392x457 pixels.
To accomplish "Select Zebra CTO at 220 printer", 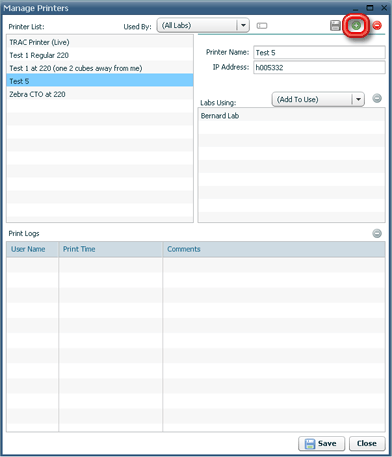I will point(100,94).
